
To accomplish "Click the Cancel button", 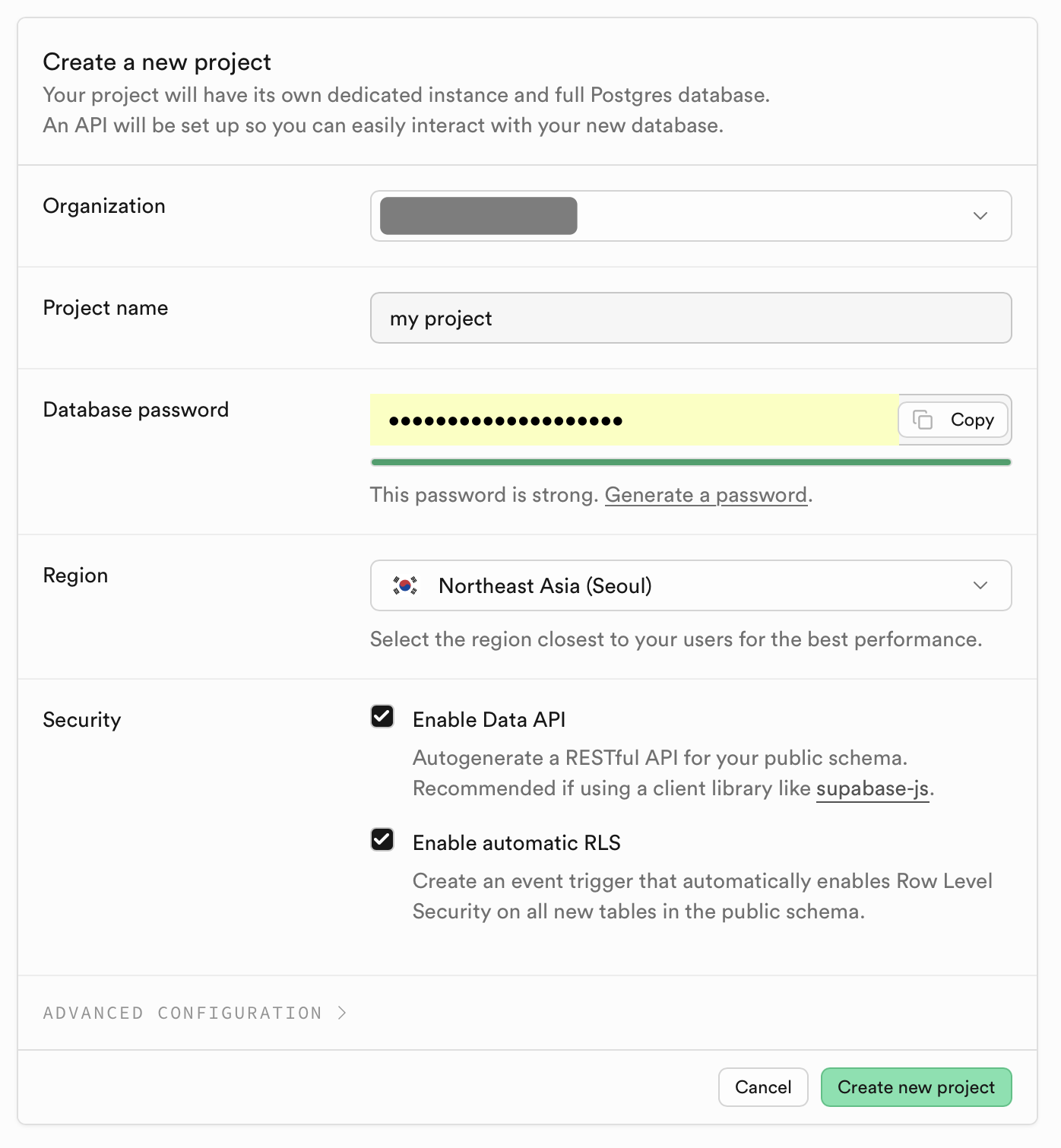I will pos(763,1087).
